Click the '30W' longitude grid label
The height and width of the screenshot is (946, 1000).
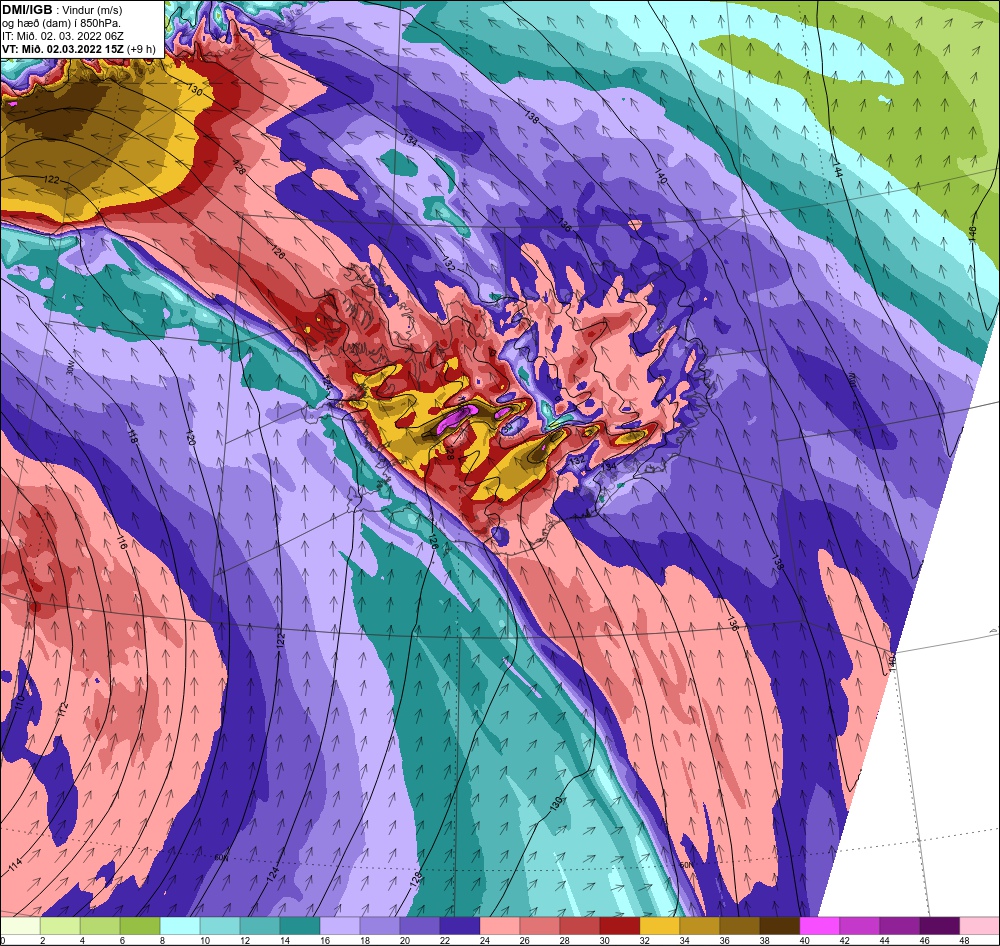70,369
